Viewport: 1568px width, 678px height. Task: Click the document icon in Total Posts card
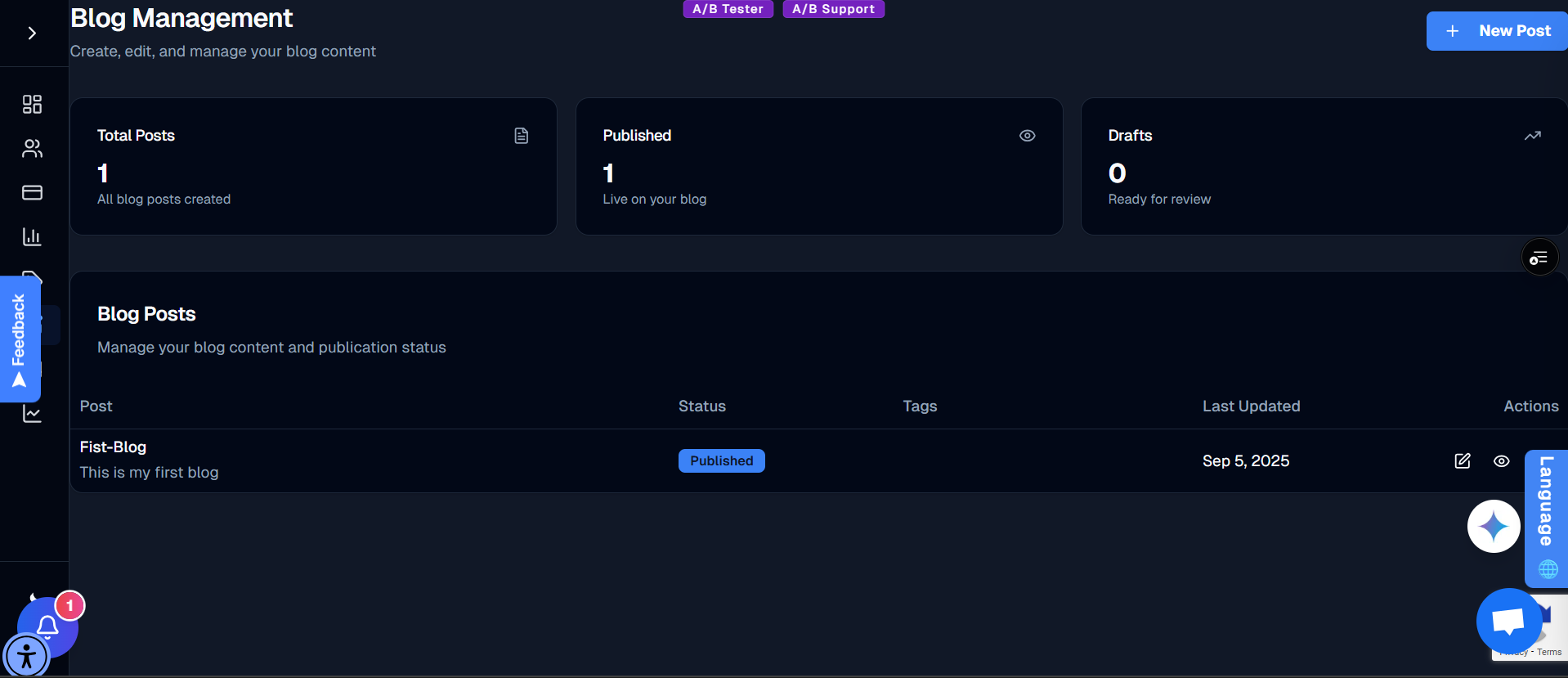522,136
